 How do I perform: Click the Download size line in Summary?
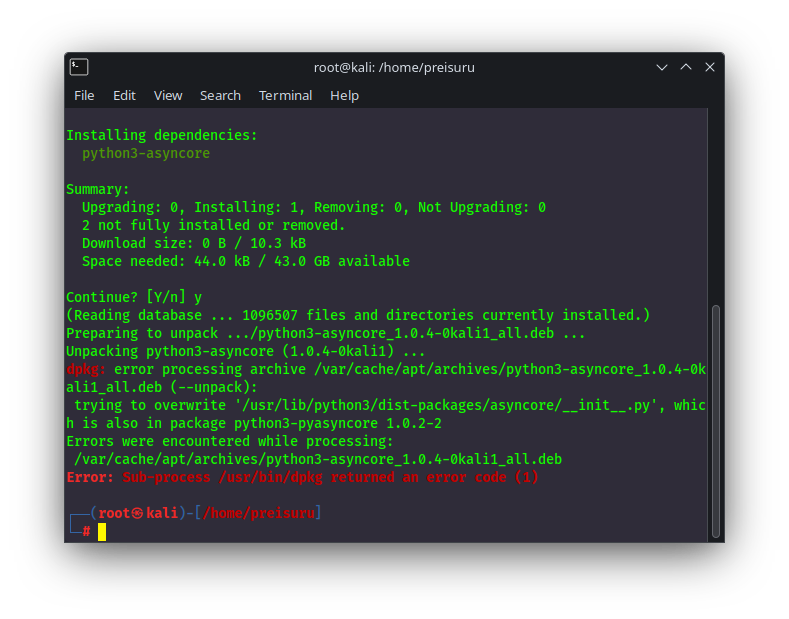(x=194, y=243)
